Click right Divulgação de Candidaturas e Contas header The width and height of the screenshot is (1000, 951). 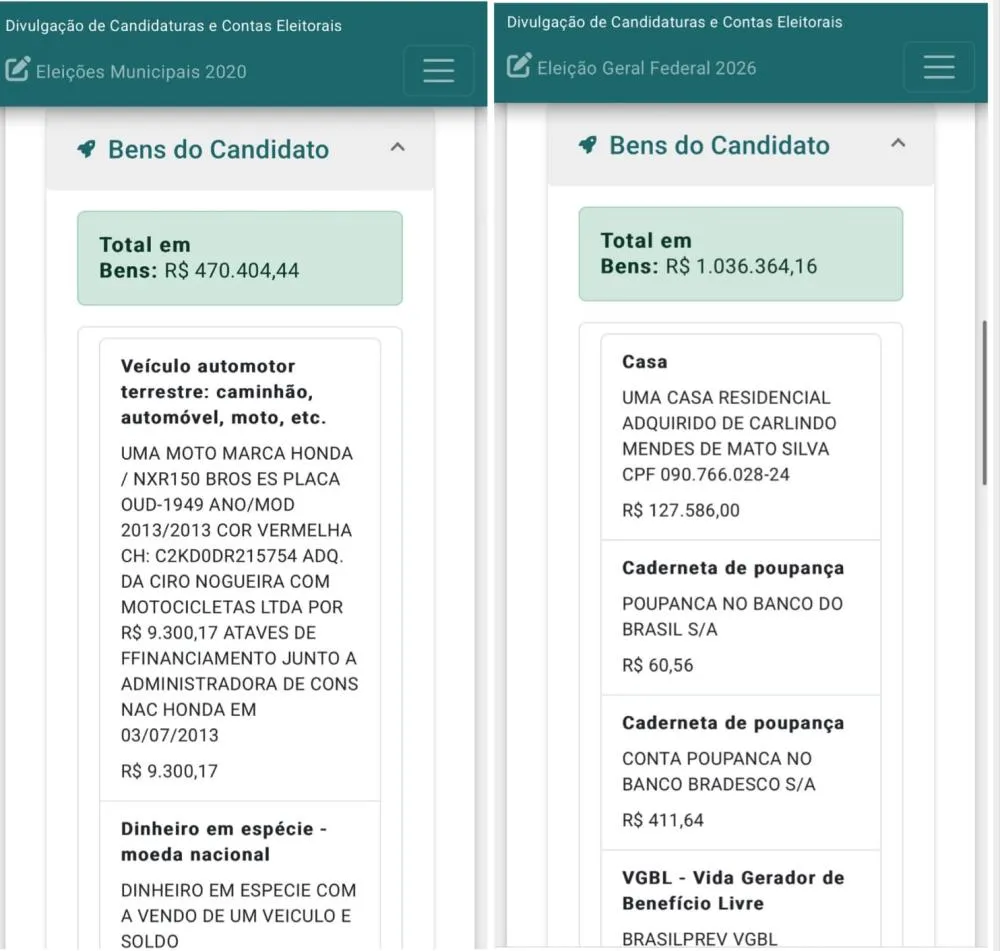[674, 22]
